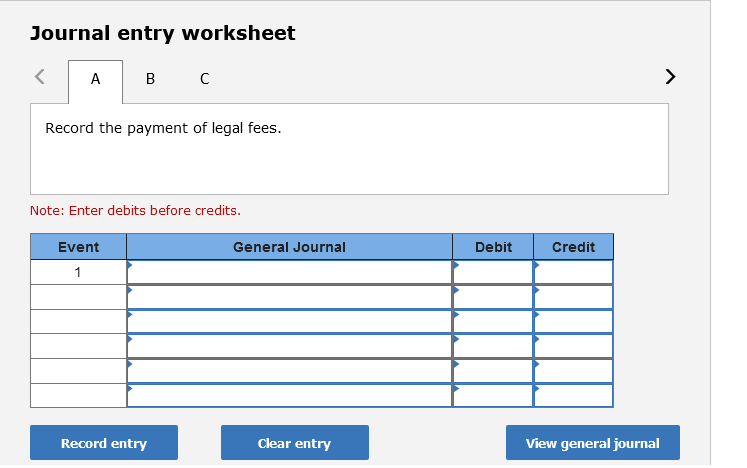Select the Debit field in the third row

pos(493,322)
